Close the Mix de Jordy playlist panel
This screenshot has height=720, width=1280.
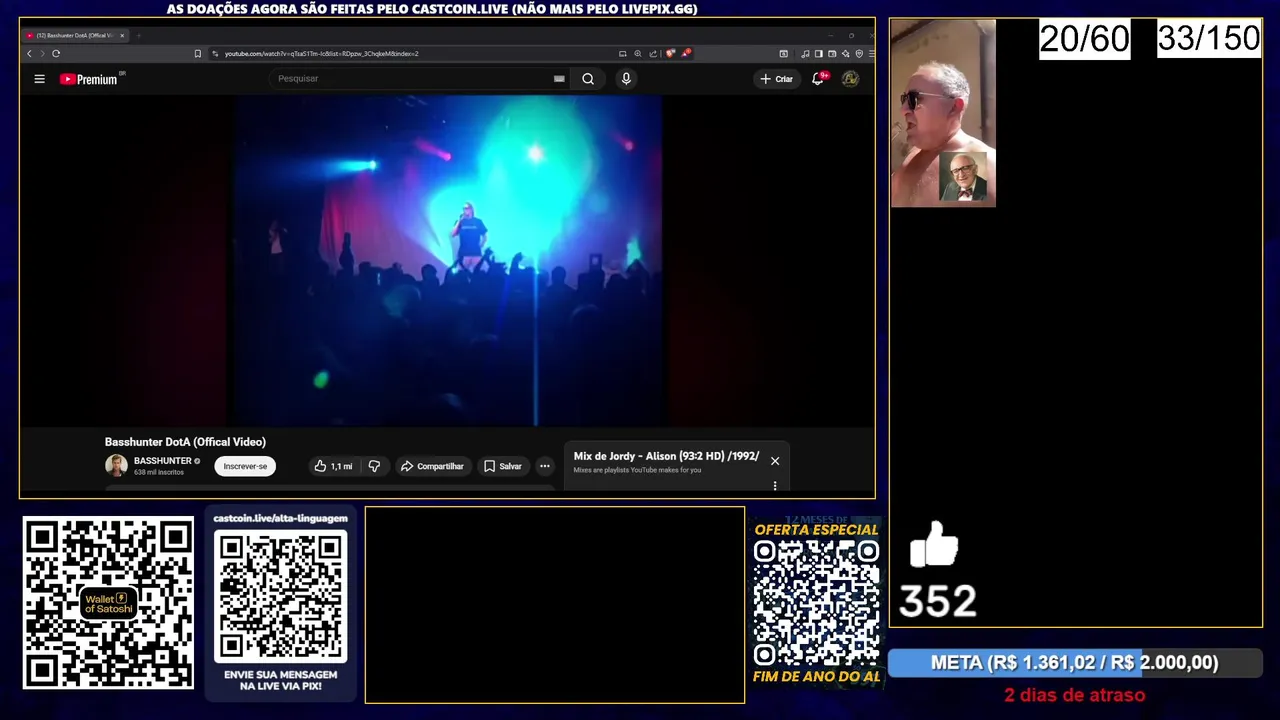[x=775, y=461]
